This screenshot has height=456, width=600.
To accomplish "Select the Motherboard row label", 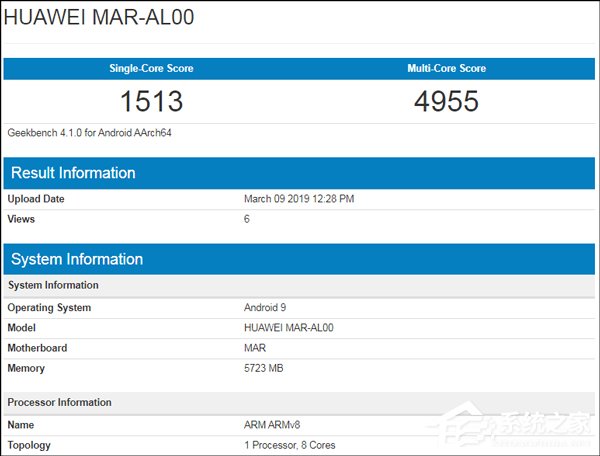I will click(x=40, y=348).
